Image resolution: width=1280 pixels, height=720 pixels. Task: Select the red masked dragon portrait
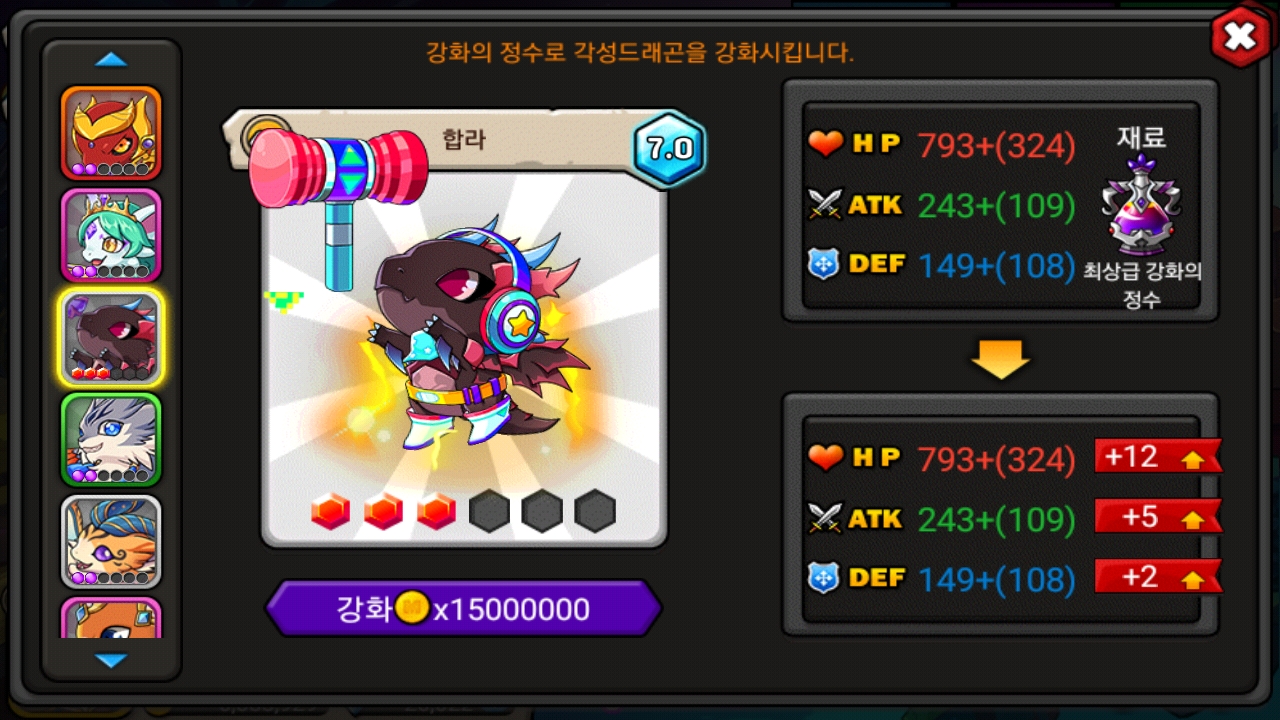(111, 133)
